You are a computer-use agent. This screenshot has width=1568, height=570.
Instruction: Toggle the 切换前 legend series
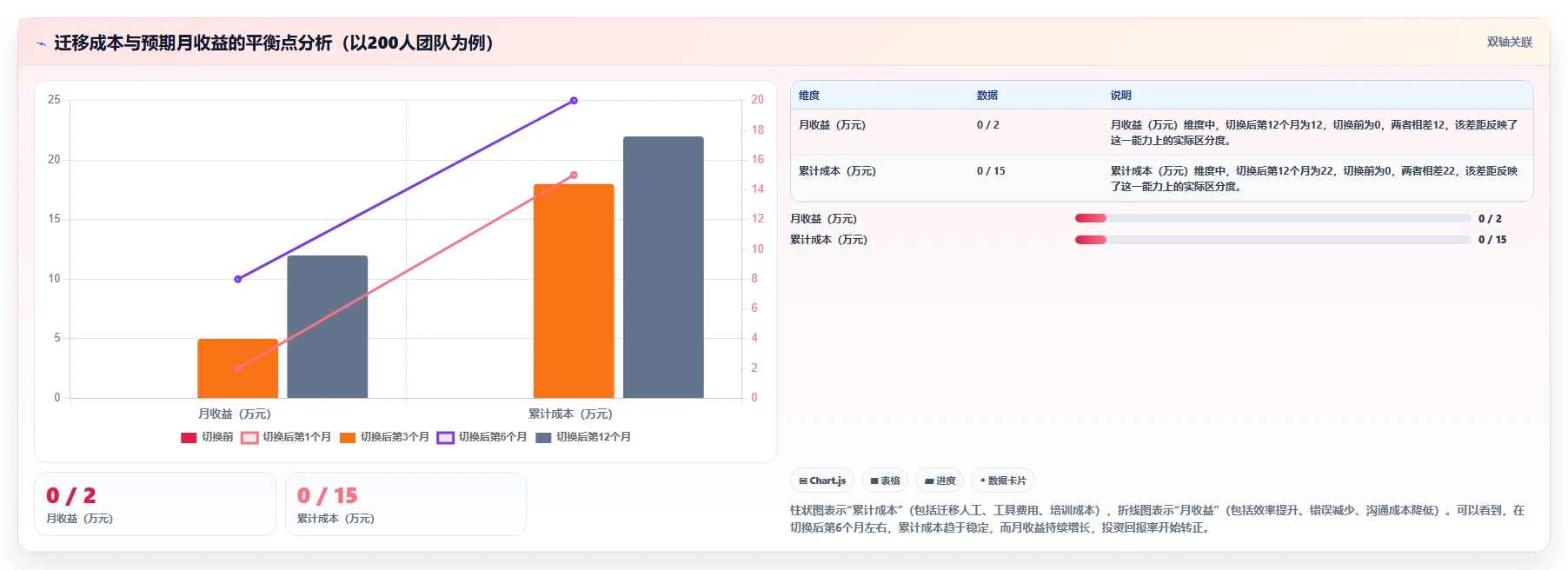tap(207, 437)
